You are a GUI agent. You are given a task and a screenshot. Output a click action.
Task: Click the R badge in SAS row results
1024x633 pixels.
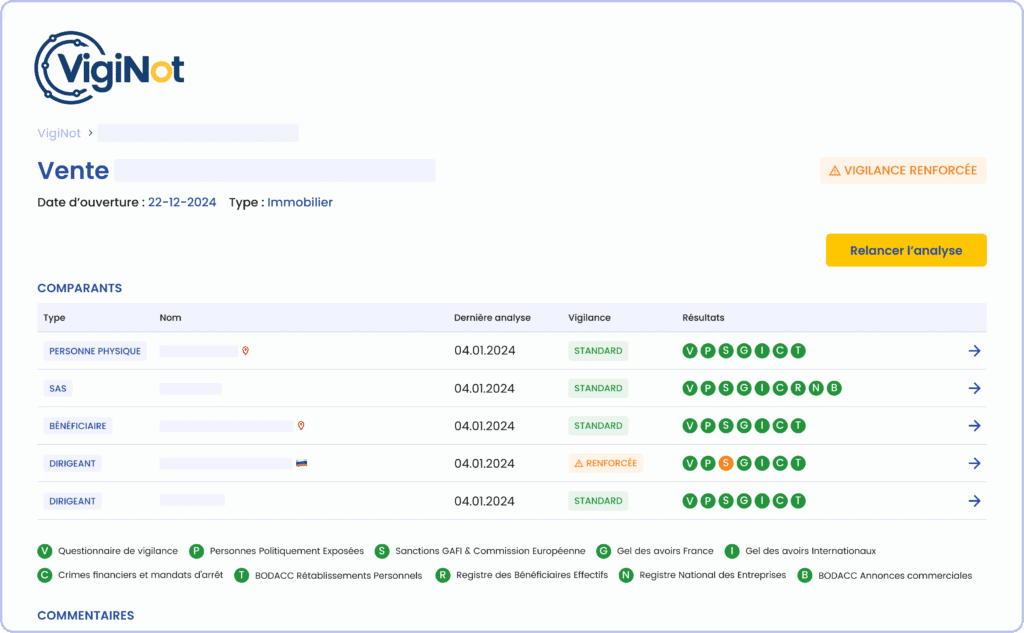tap(797, 388)
